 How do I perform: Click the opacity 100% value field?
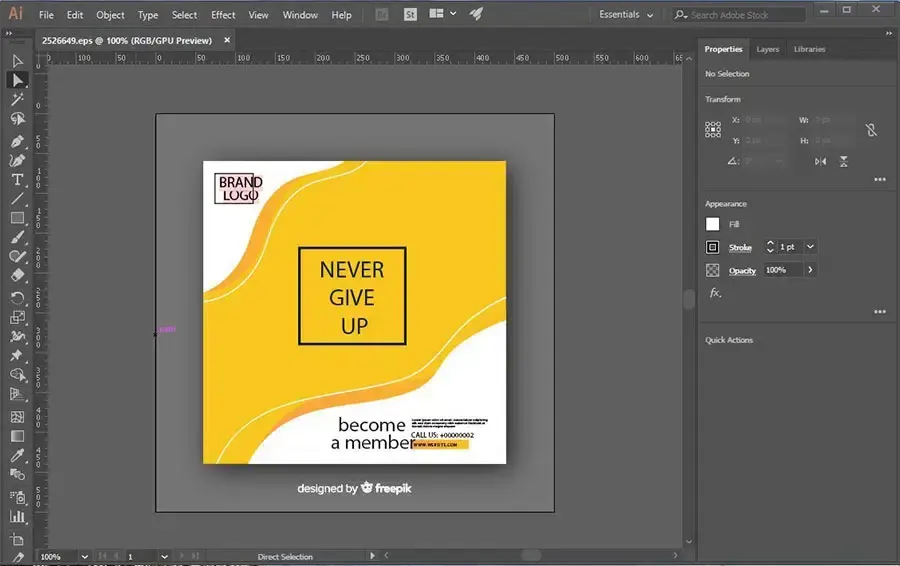[x=783, y=270]
